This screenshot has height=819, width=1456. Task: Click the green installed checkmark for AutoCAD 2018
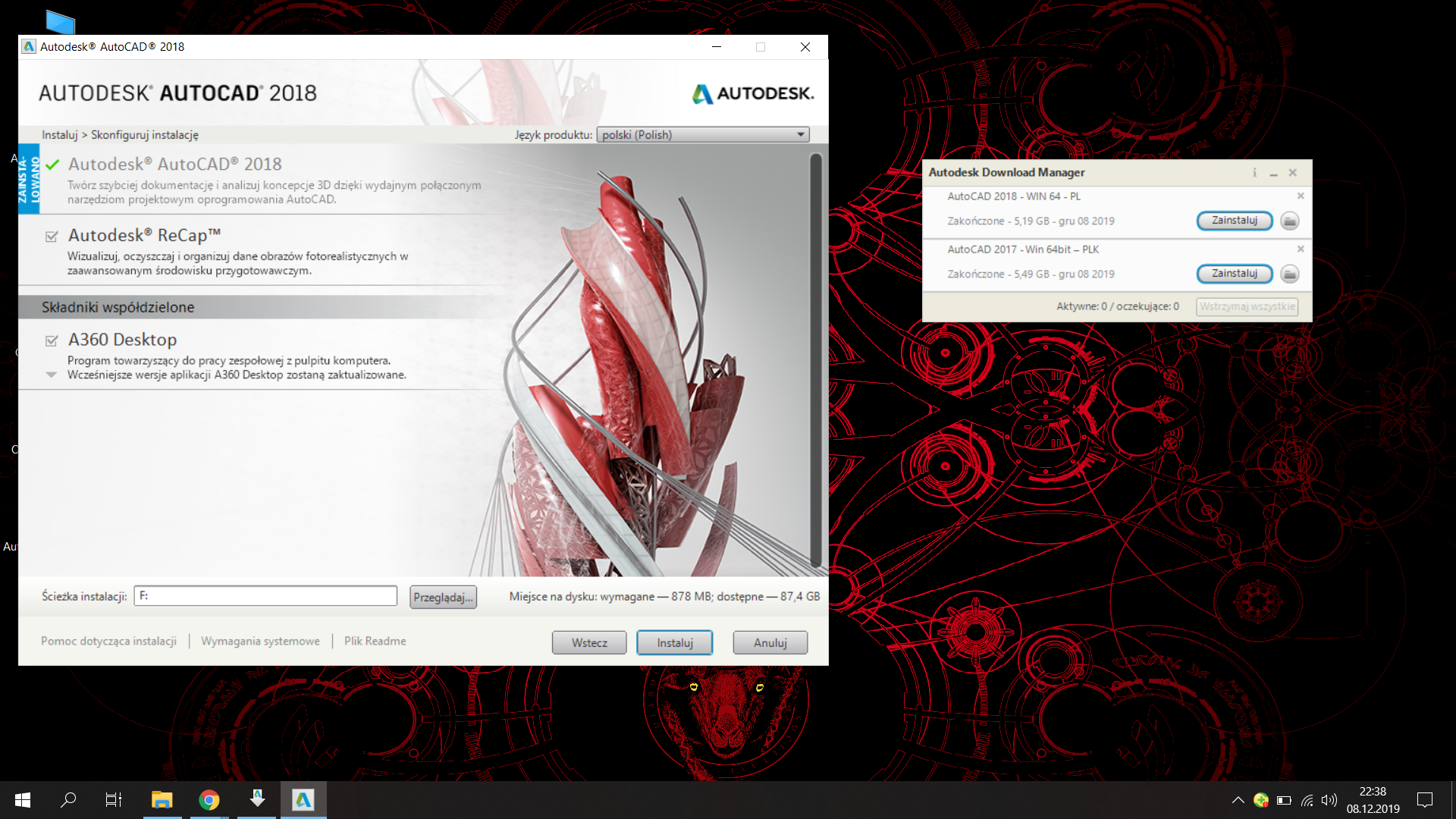pos(52,165)
